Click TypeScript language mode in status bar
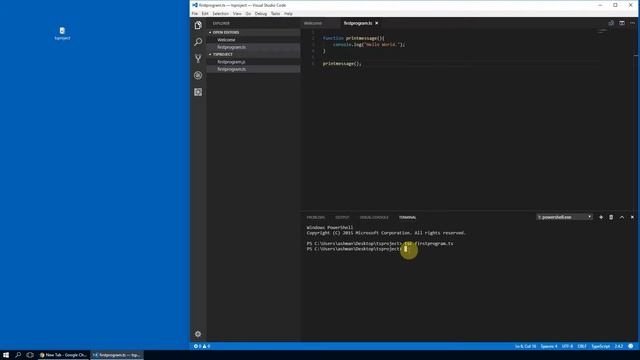The image size is (640, 360). click(600, 346)
